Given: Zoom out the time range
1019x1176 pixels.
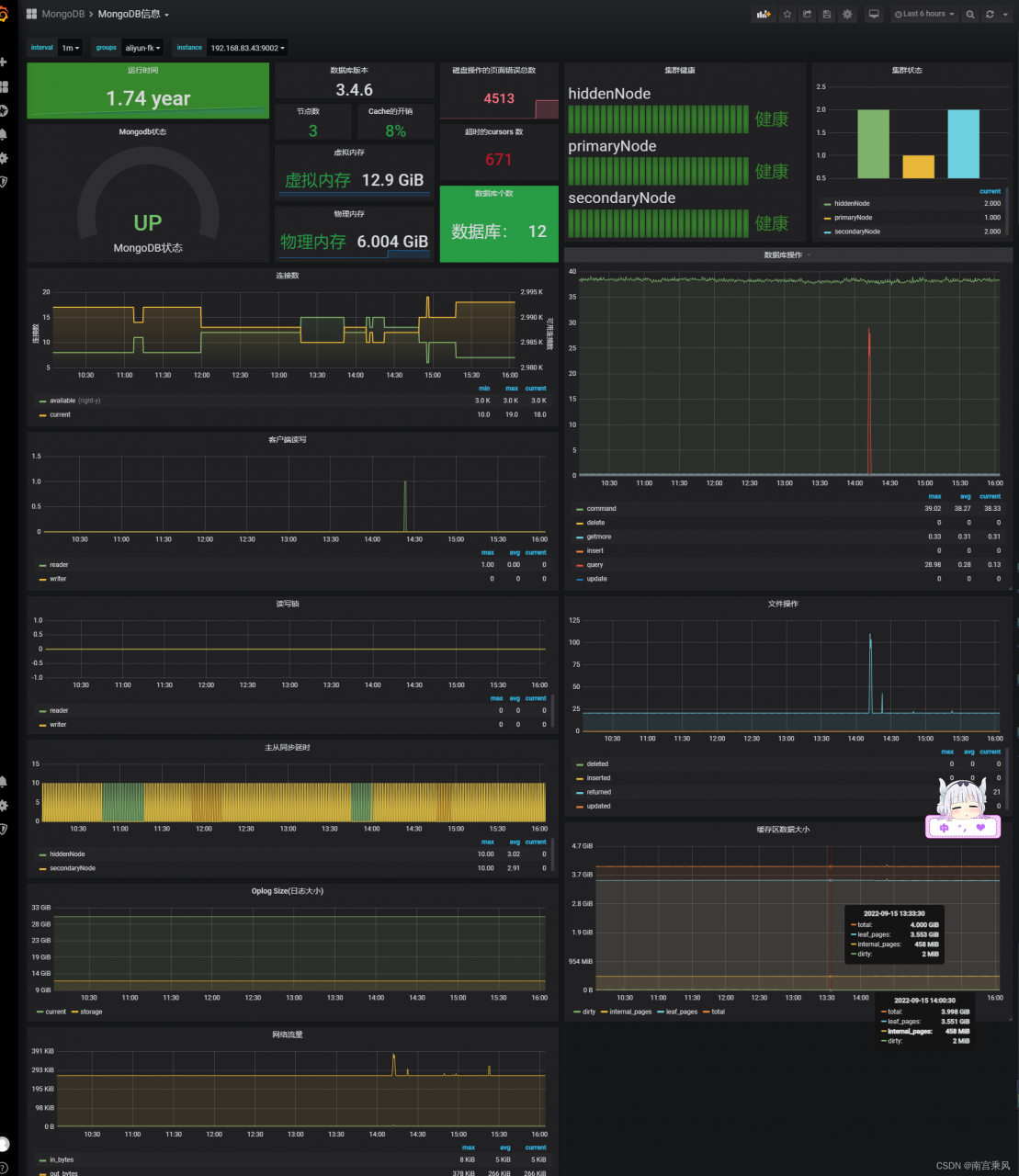Looking at the screenshot, I should [970, 15].
